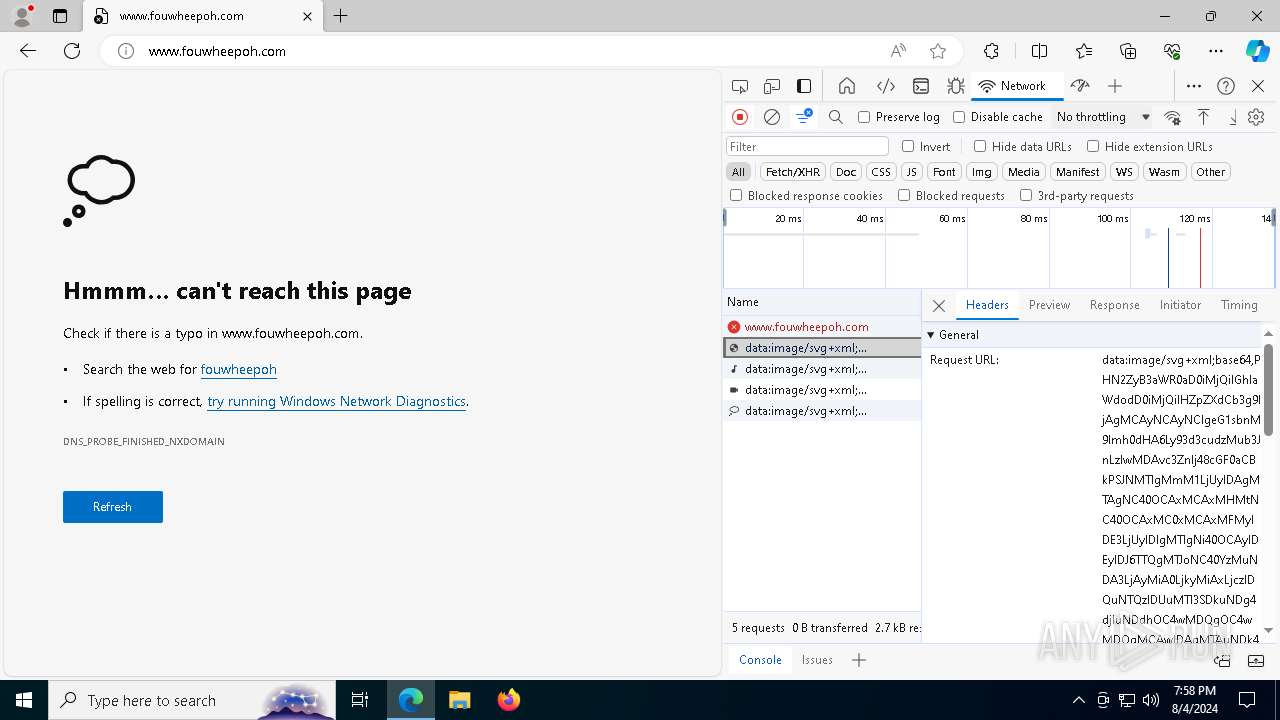Check Hide extension URLs
The width and height of the screenshot is (1280, 720).
click(1093, 146)
